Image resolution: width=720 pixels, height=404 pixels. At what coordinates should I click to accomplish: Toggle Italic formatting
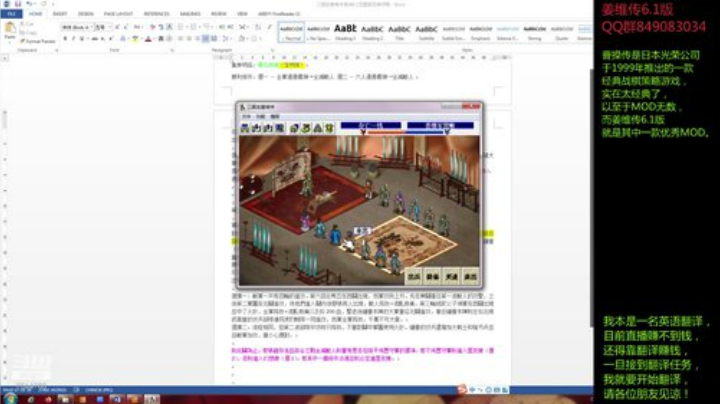(x=73, y=39)
